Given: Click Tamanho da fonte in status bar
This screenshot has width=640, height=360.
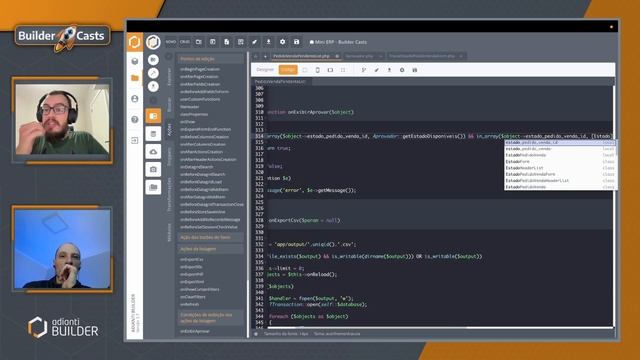Looking at the screenshot, I should pyautogui.click(x=286, y=334).
